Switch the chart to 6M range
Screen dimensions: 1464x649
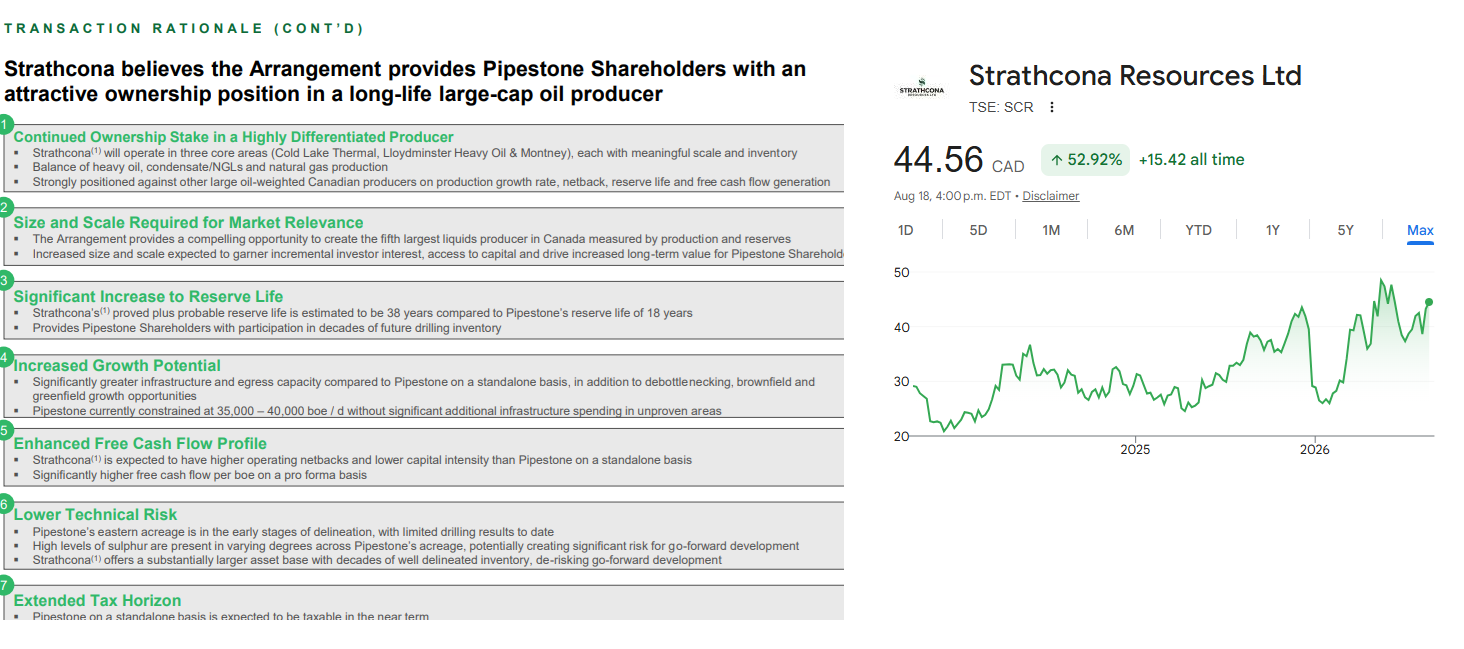pyautogui.click(x=1124, y=230)
